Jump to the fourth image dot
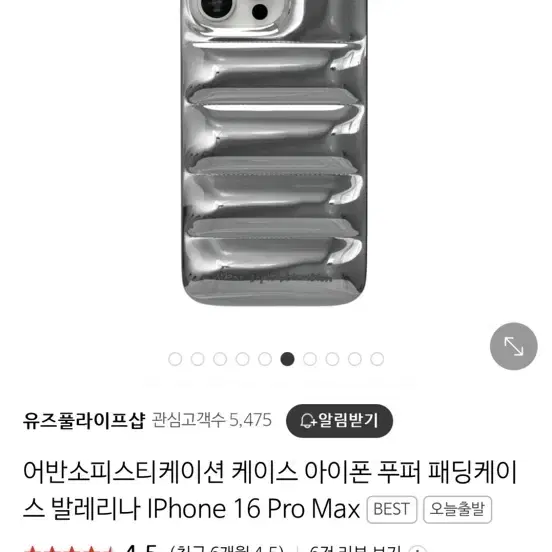 (242, 359)
